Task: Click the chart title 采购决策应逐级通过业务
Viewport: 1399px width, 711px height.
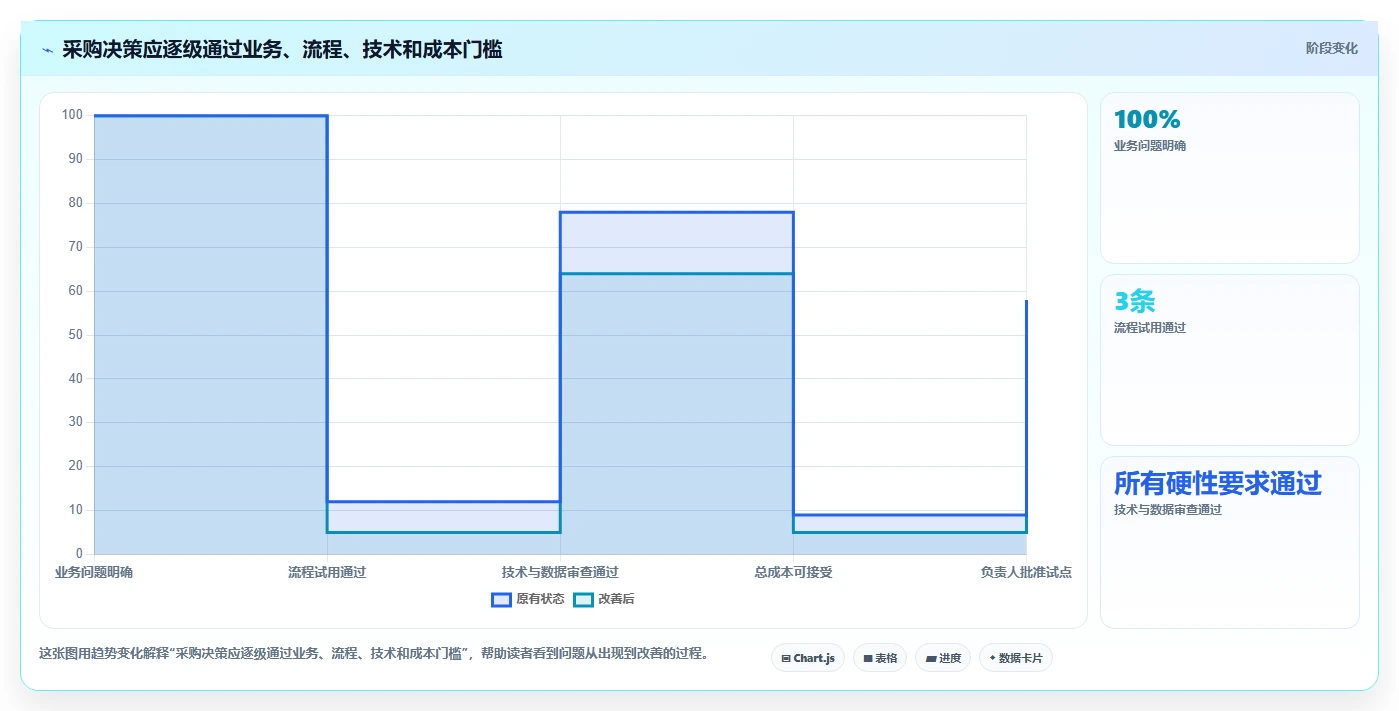Action: 282,49
